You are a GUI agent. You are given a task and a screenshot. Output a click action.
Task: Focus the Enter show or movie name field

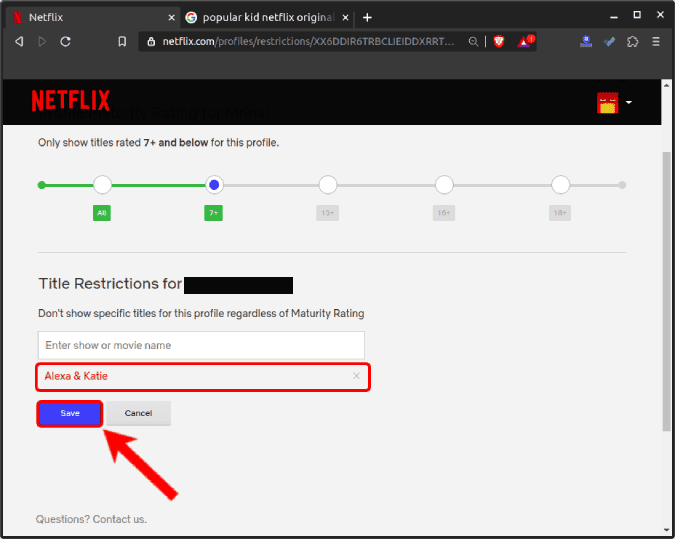(x=201, y=345)
